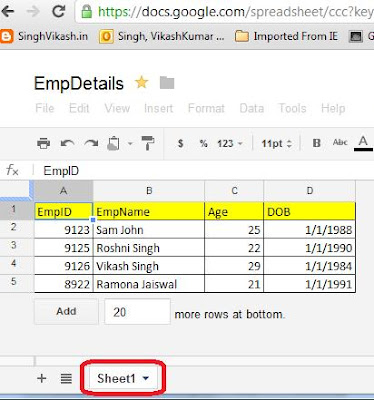Expand the clipboard dropdown arrow
This screenshot has height=400, width=374.
[x=130, y=144]
